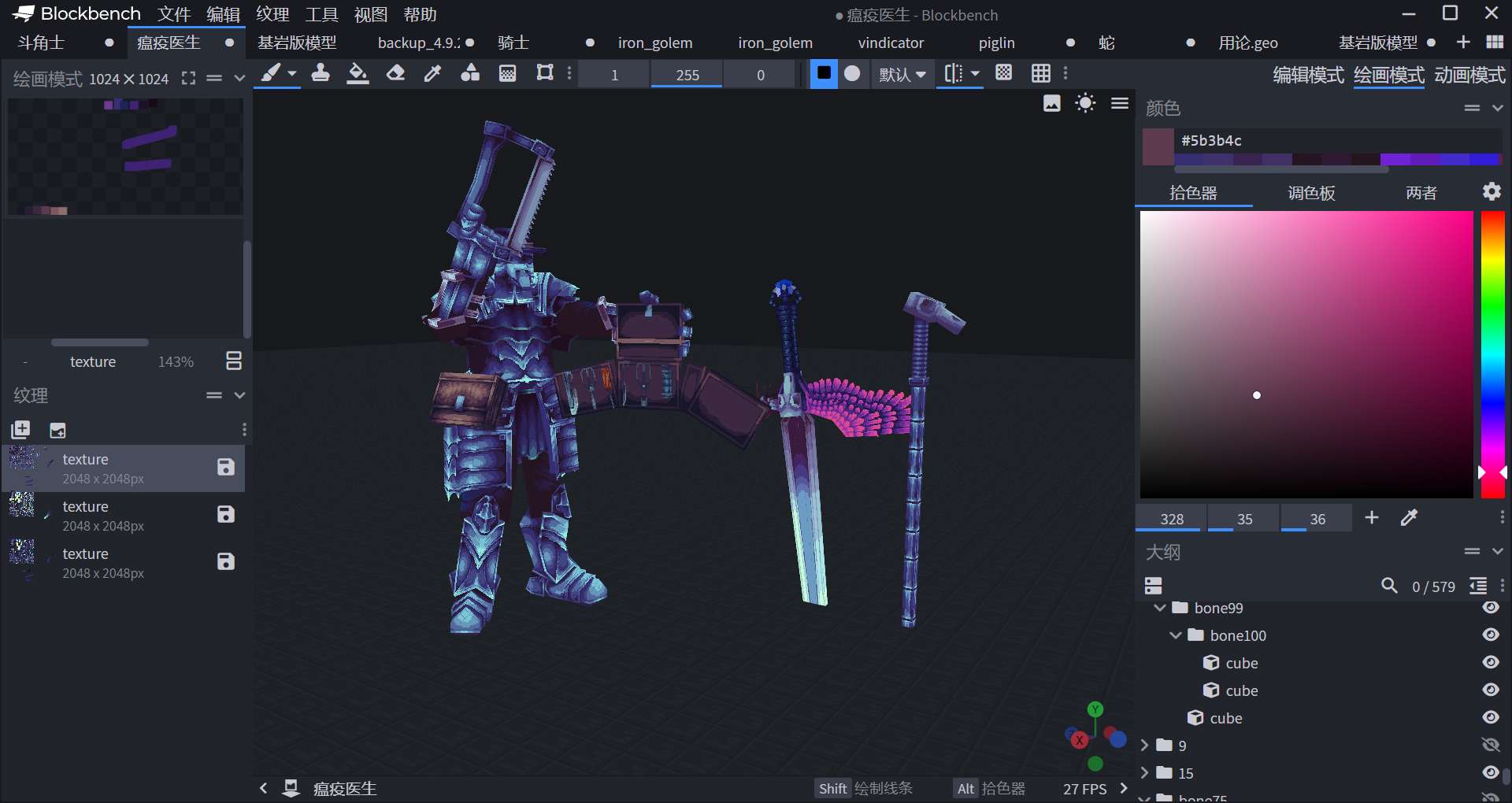Pick a color in the saturation square
The width and height of the screenshot is (1512, 803).
[x=1306, y=354]
